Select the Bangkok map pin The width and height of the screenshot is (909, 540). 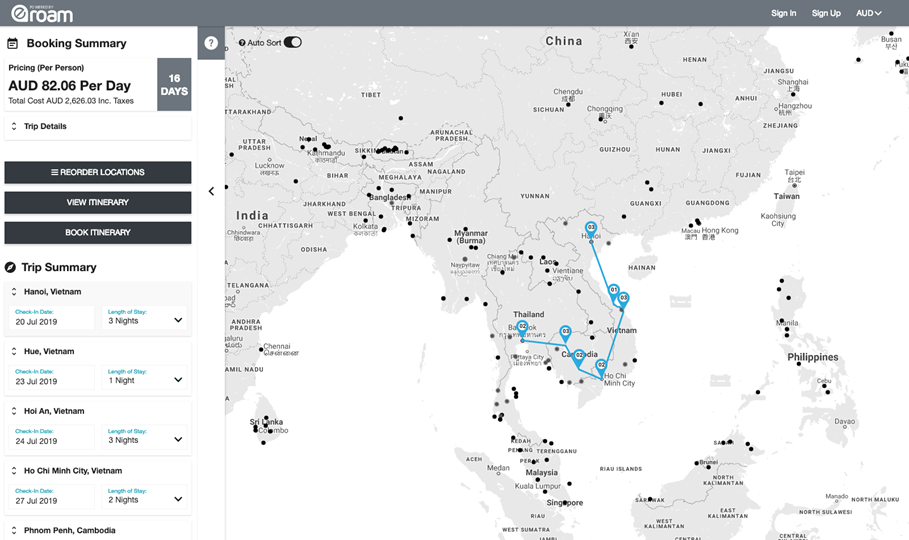522,329
